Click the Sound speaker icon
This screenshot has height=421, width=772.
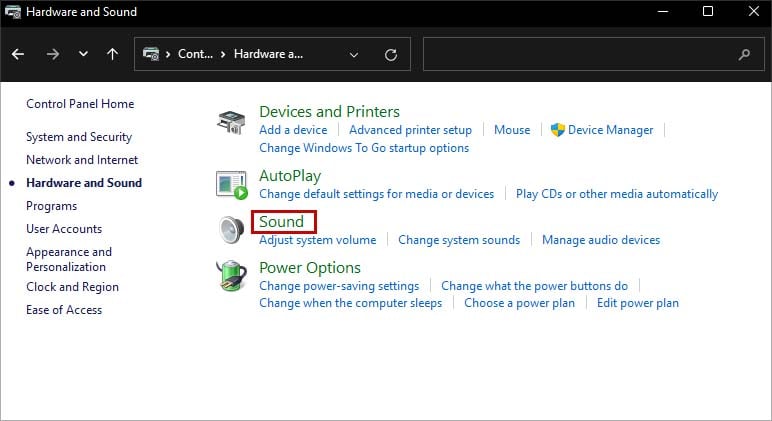[x=231, y=230]
